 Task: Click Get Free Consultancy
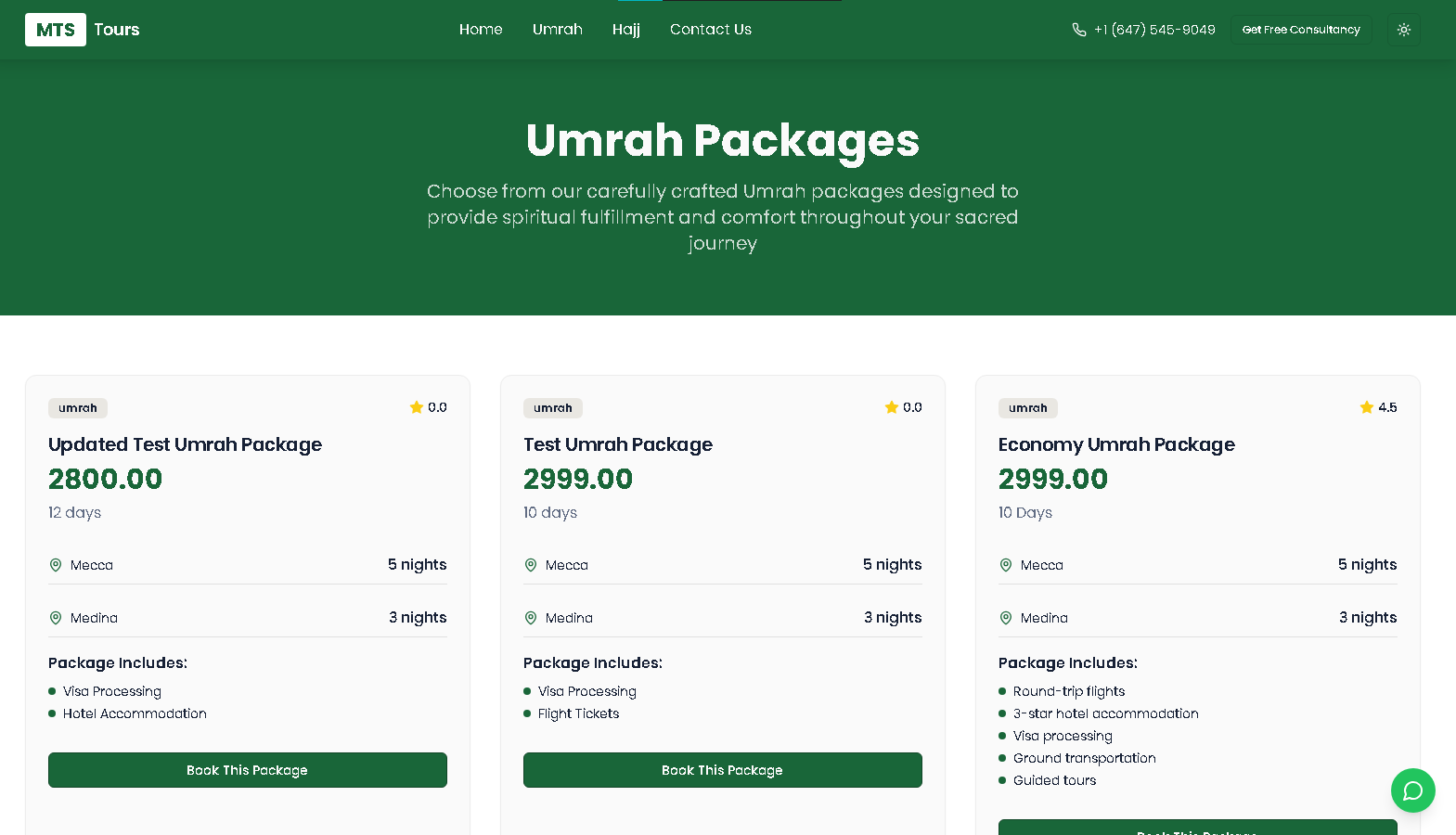[x=1301, y=29]
